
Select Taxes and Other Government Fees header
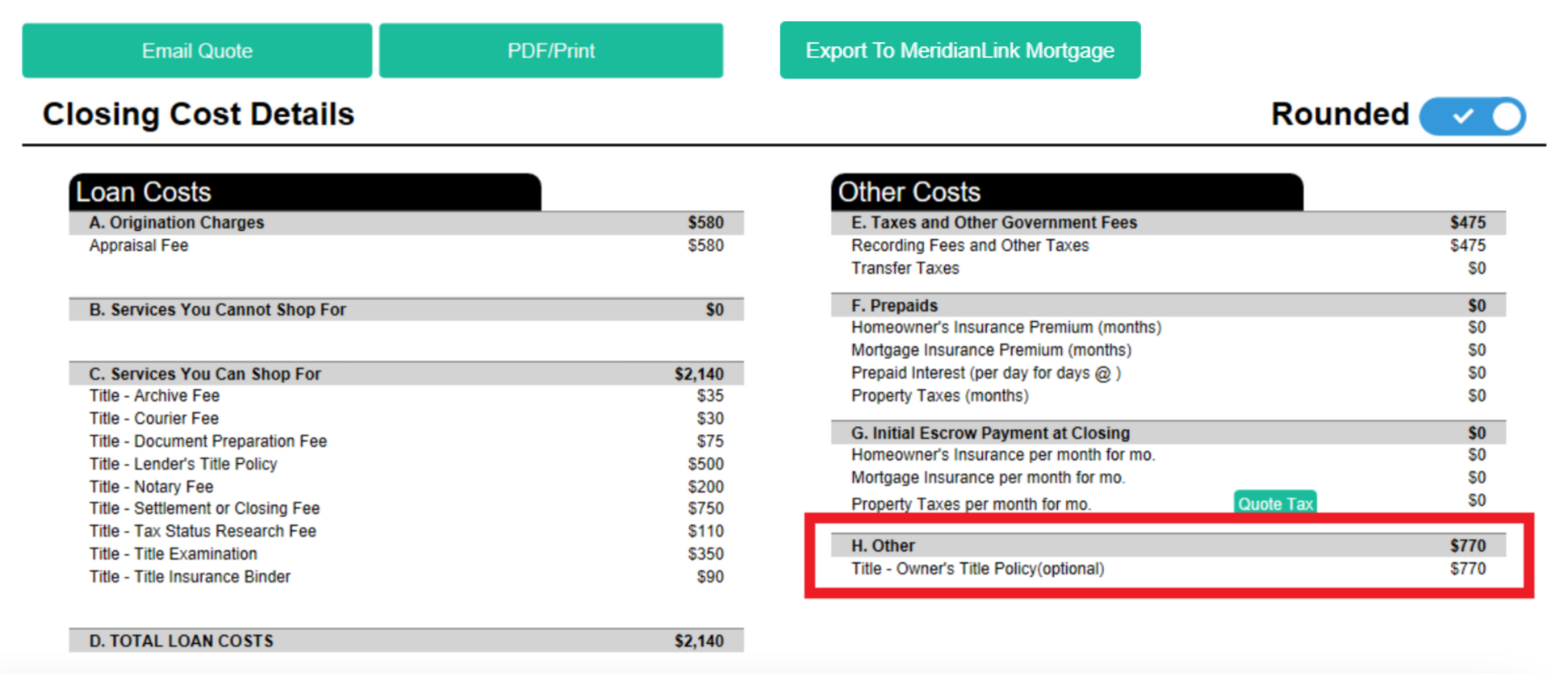1168,222
